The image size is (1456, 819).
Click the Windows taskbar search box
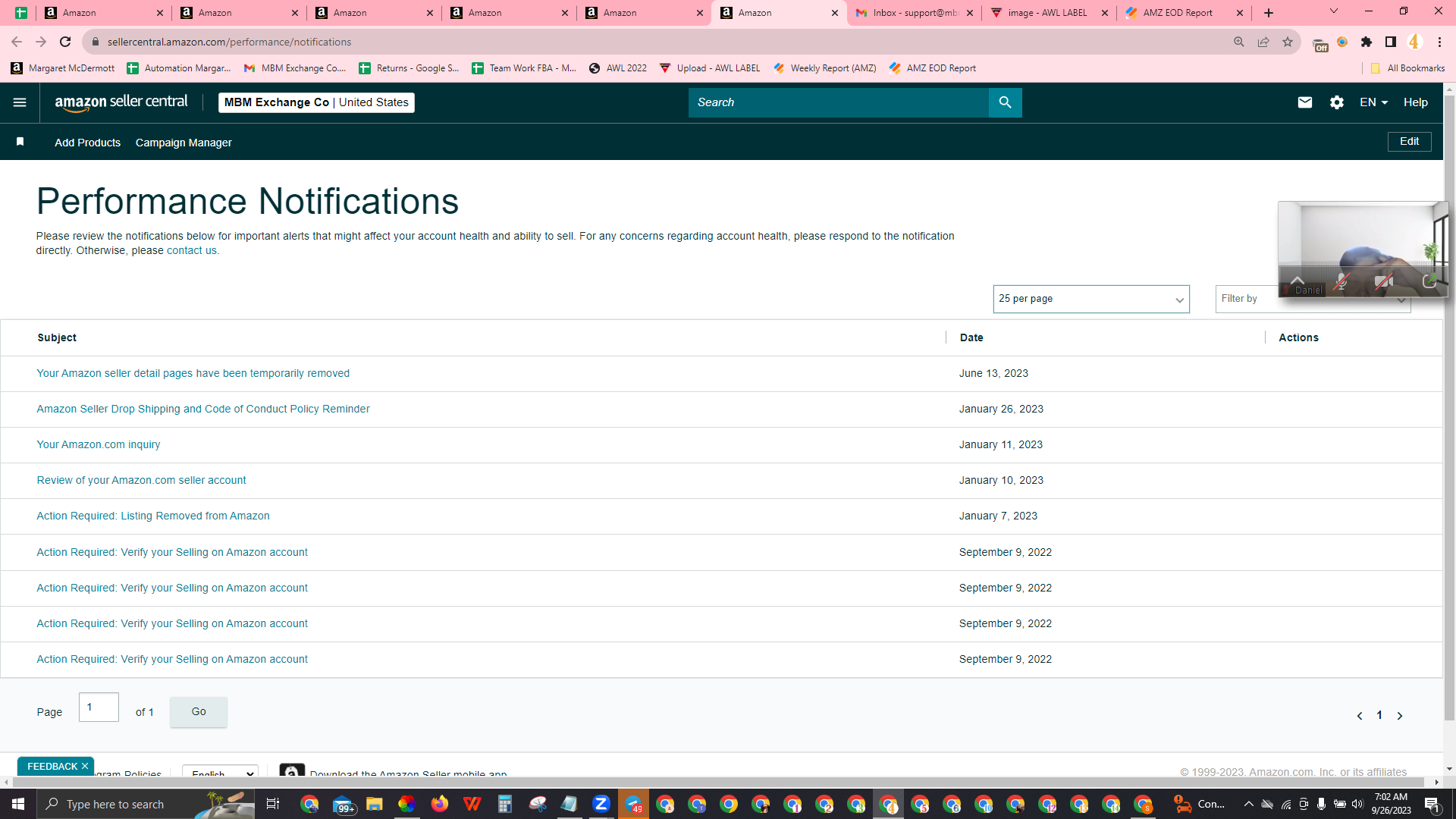(x=146, y=804)
